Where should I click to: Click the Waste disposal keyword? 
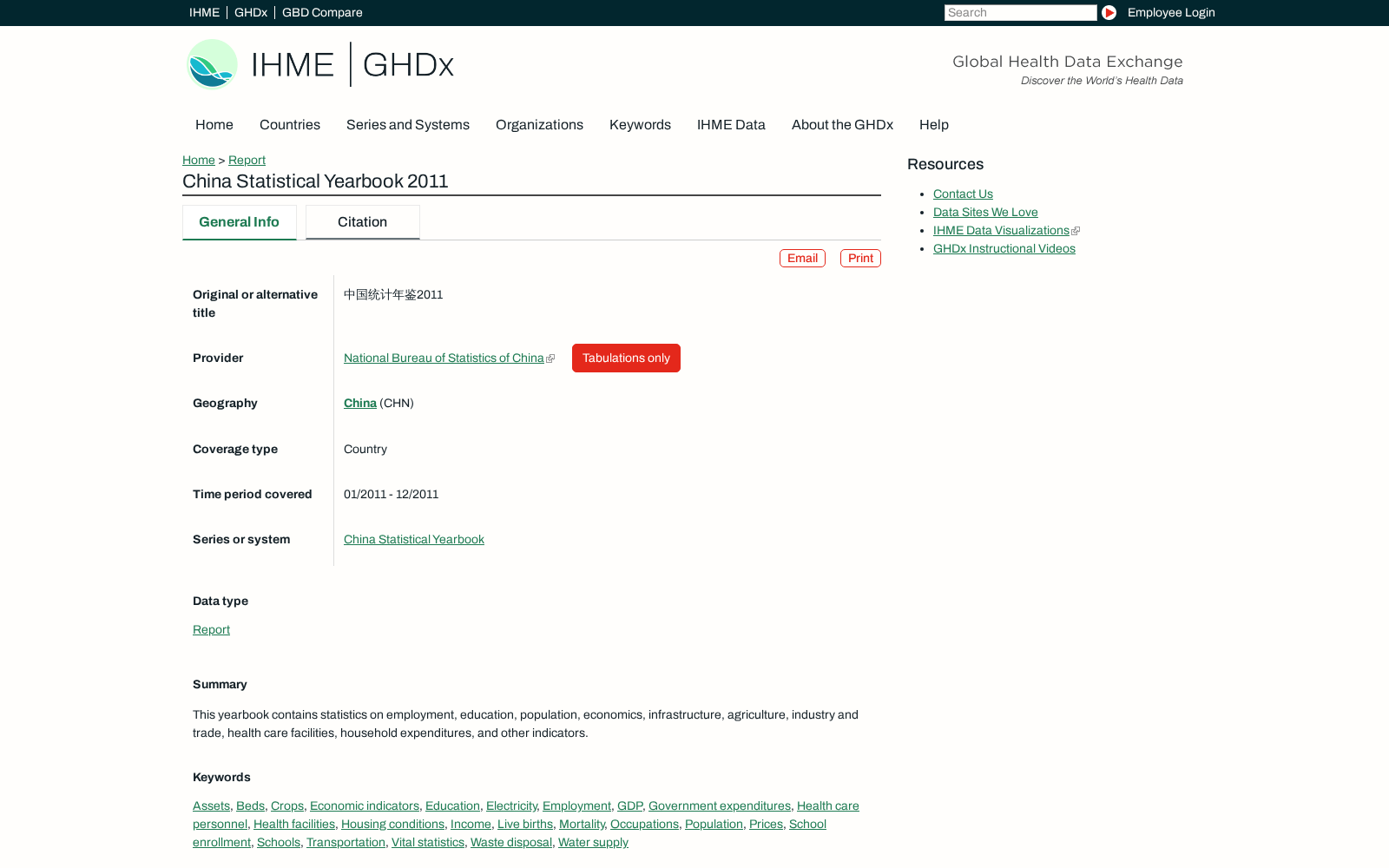click(511, 842)
